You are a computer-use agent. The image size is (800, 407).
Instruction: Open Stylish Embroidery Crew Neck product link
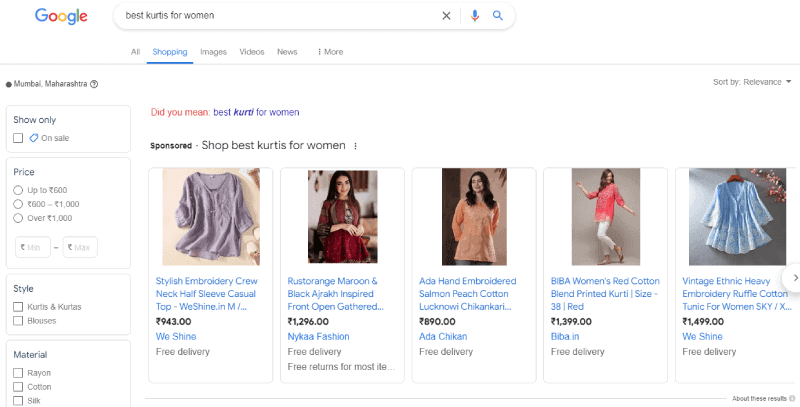click(207, 294)
